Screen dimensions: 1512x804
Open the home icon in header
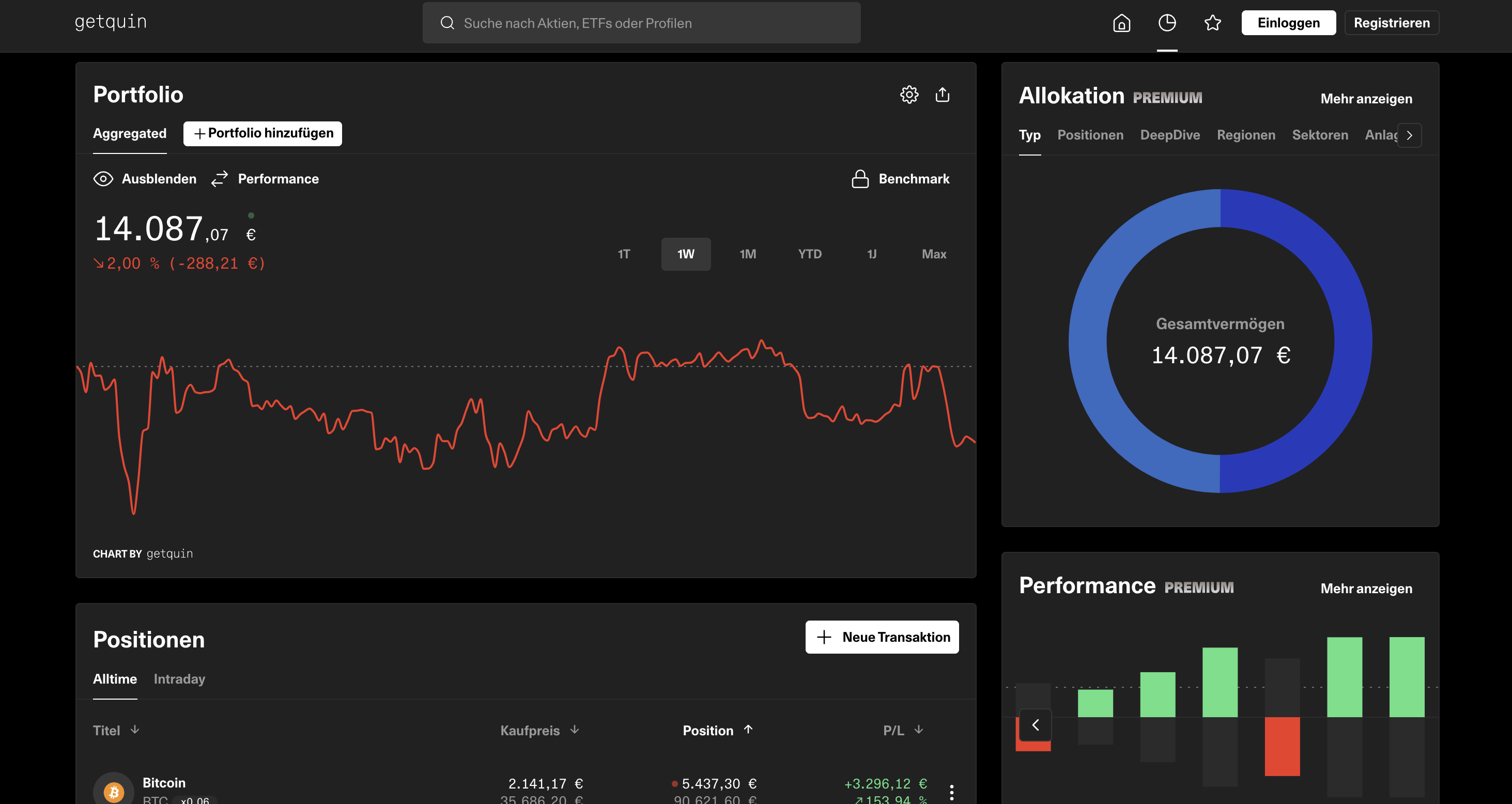[1121, 23]
